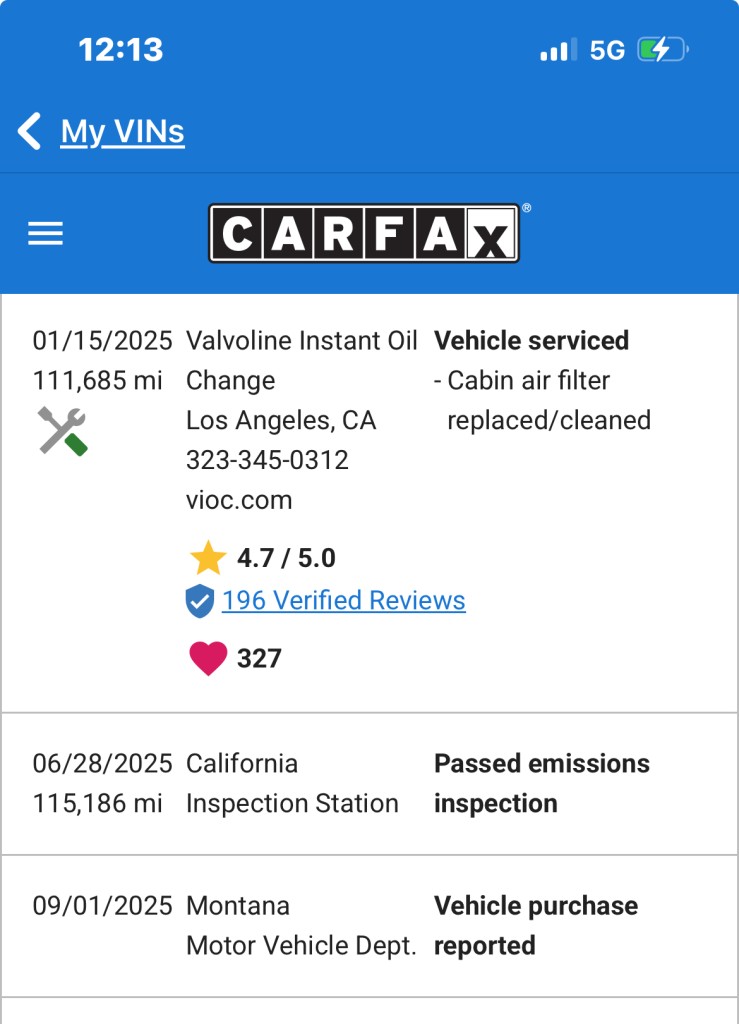
Task: Tap the wrench service icon
Action: point(62,431)
